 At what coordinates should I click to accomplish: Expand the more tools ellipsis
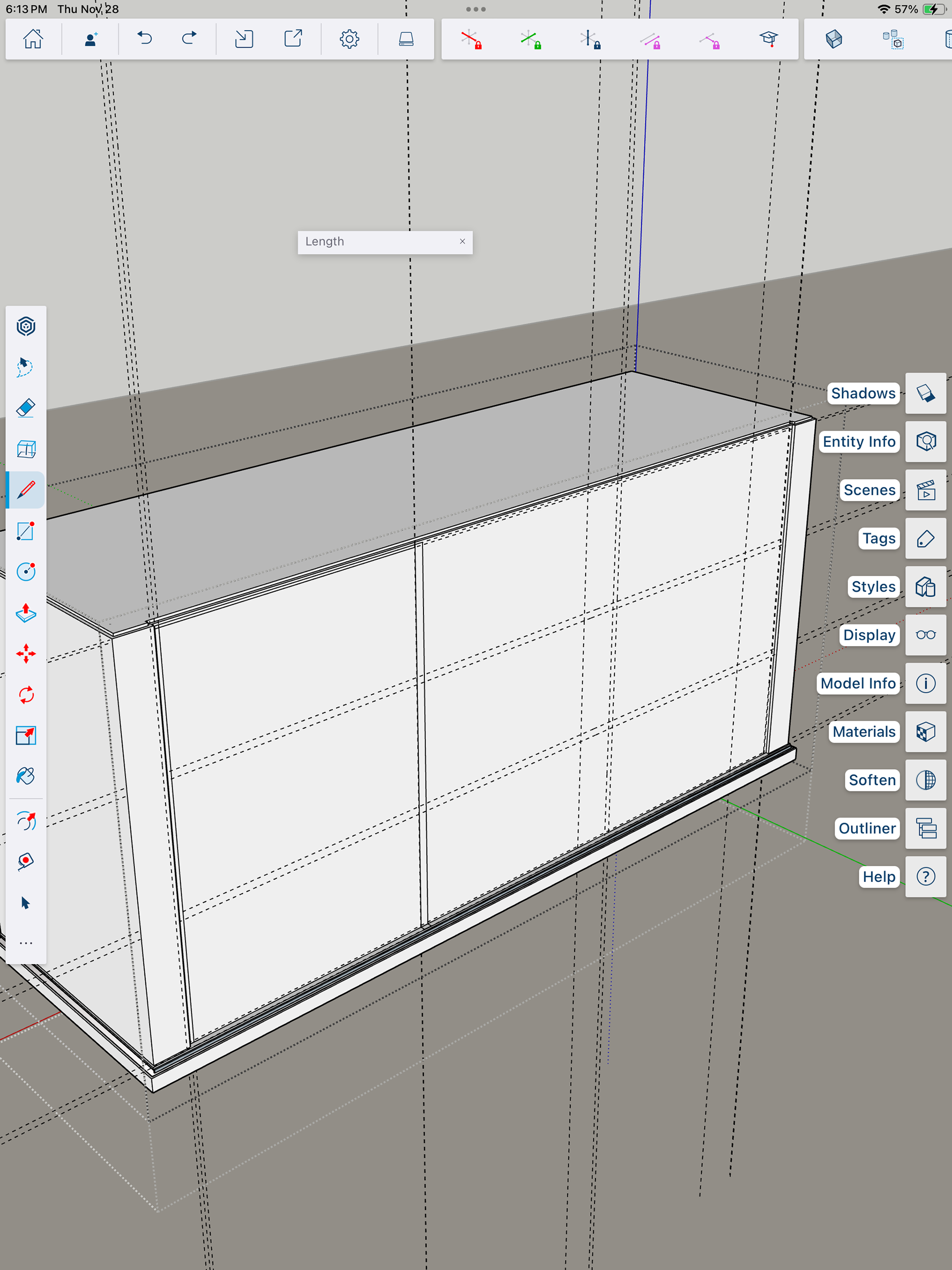click(x=26, y=943)
